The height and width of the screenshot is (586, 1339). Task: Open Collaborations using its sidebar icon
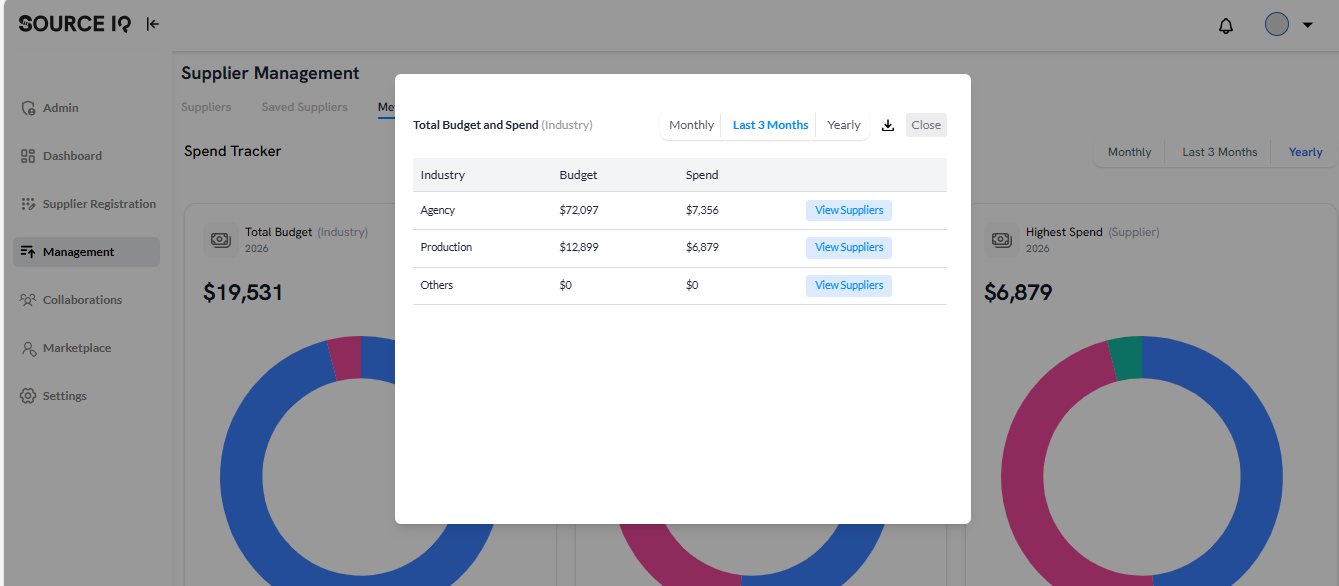click(27, 299)
